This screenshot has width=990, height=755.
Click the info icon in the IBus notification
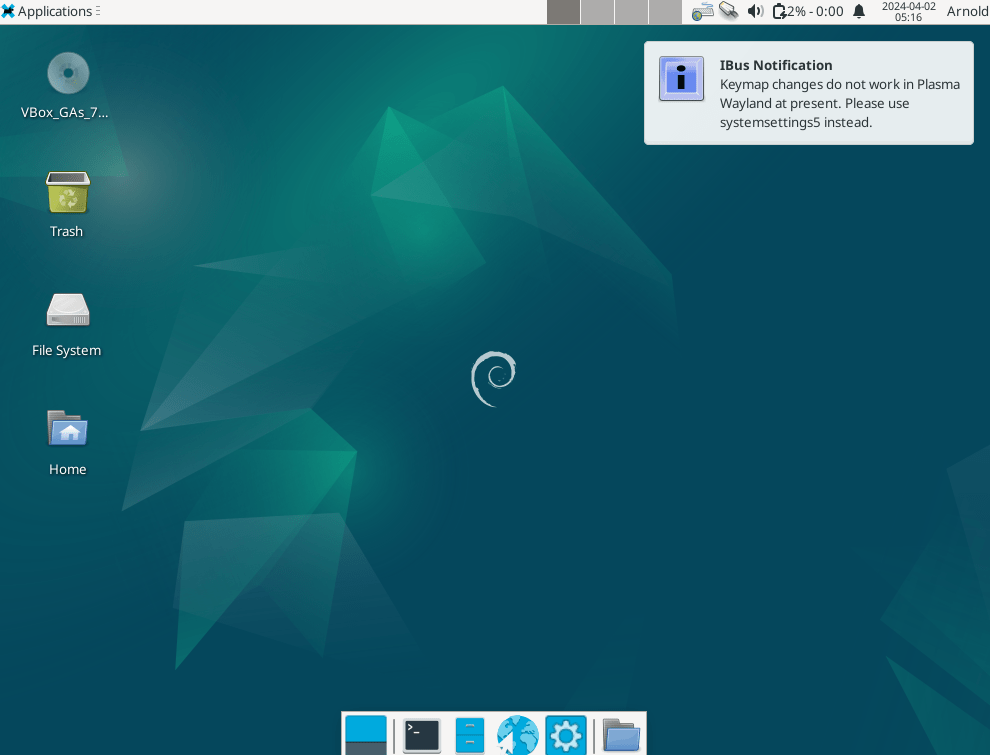(681, 79)
